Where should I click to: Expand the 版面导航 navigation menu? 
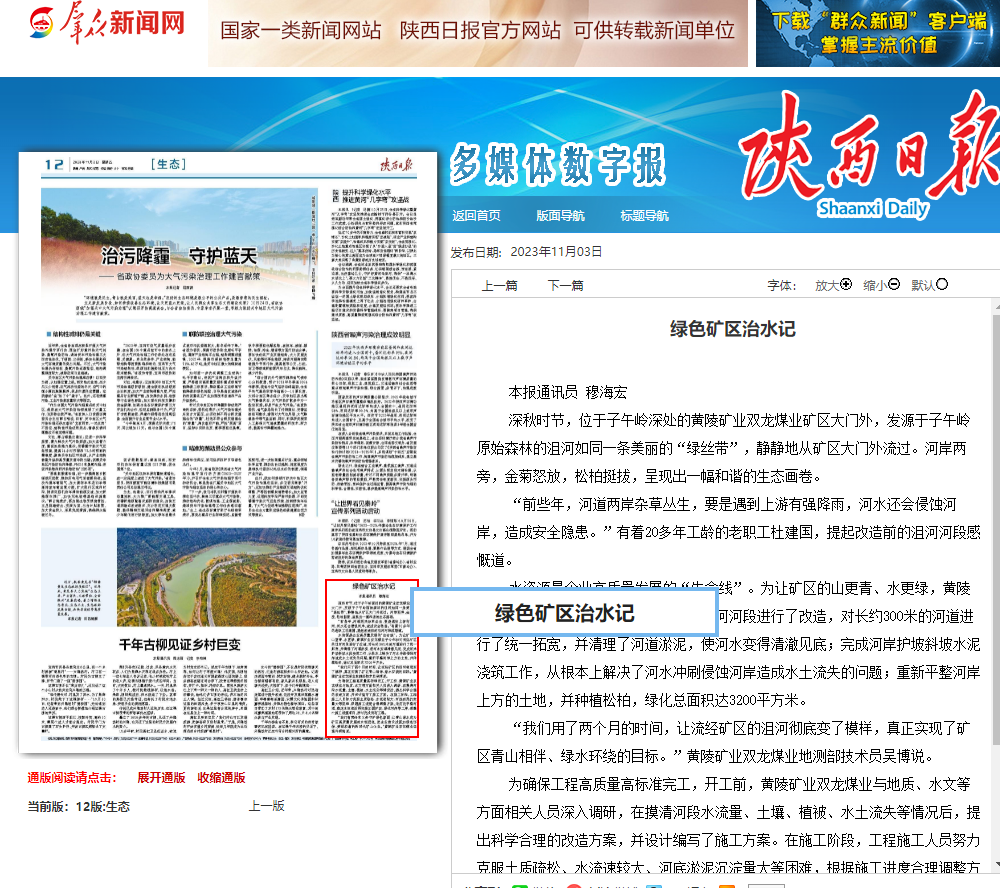[x=560, y=215]
